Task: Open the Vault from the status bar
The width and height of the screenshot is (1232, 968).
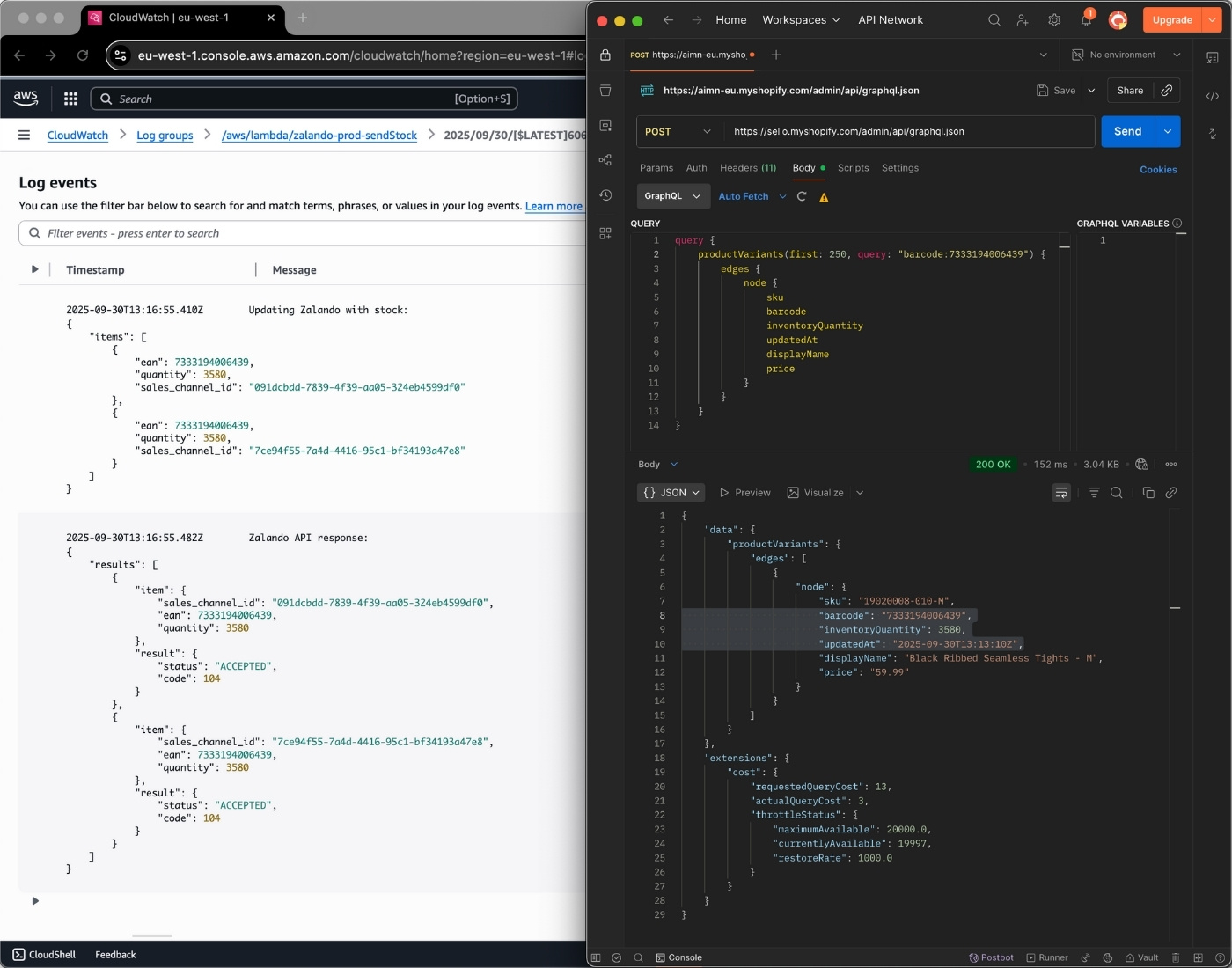Action: point(1141,957)
